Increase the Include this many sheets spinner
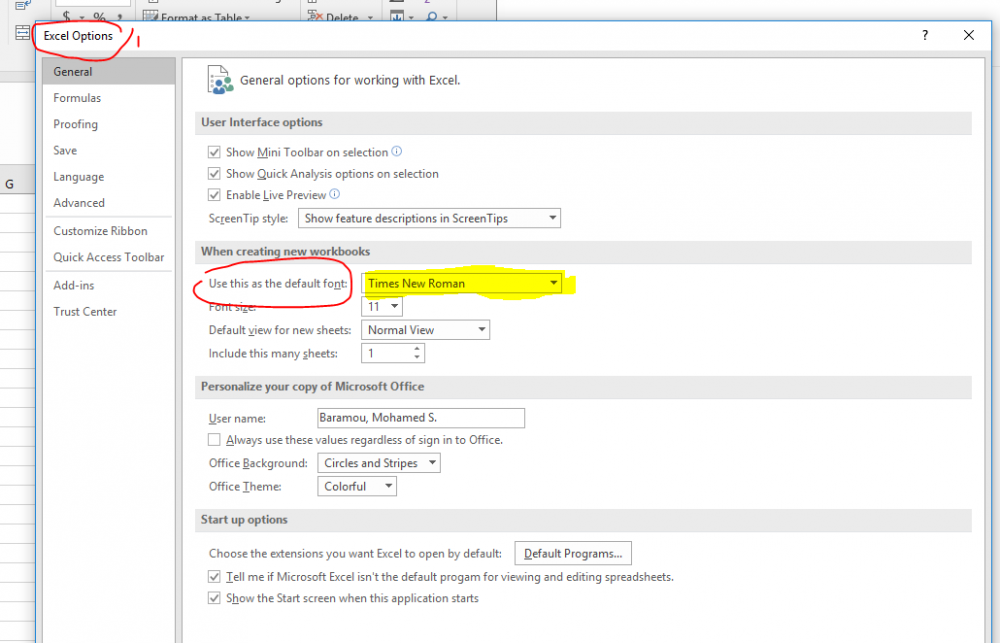The width and height of the screenshot is (1000, 643). tap(417, 349)
